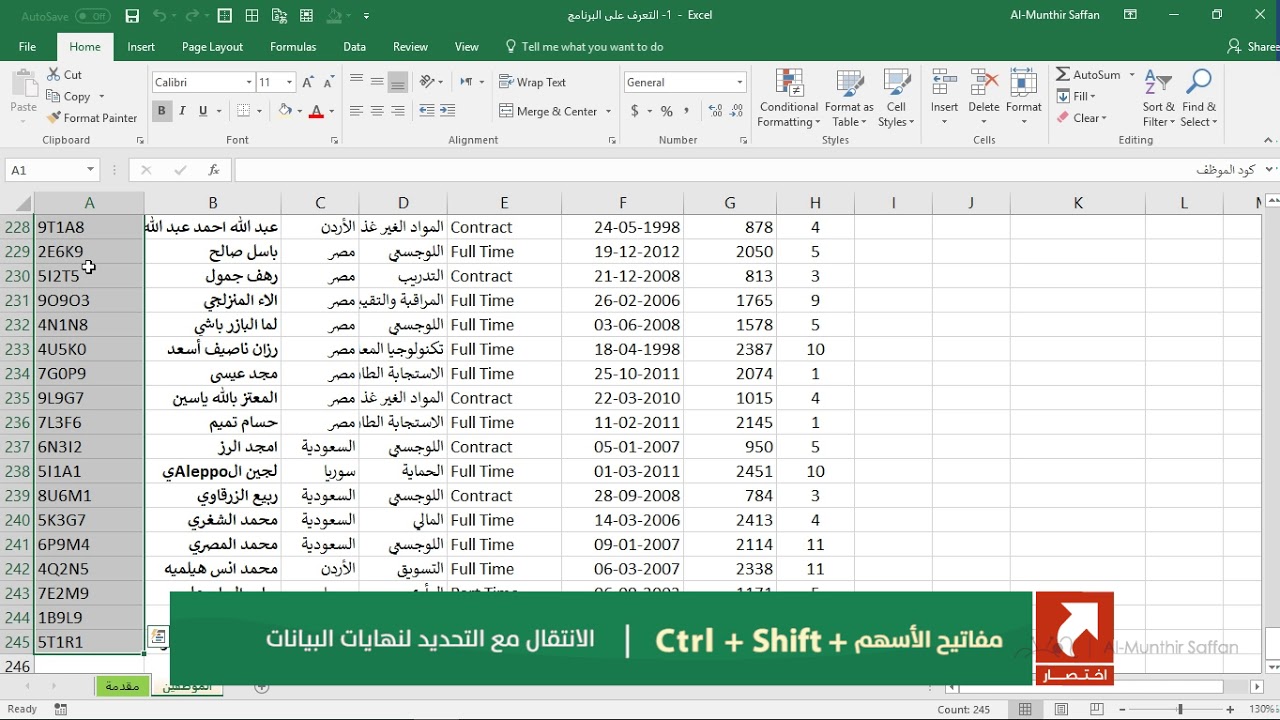Select the مقدمة sheet tab

123,686
